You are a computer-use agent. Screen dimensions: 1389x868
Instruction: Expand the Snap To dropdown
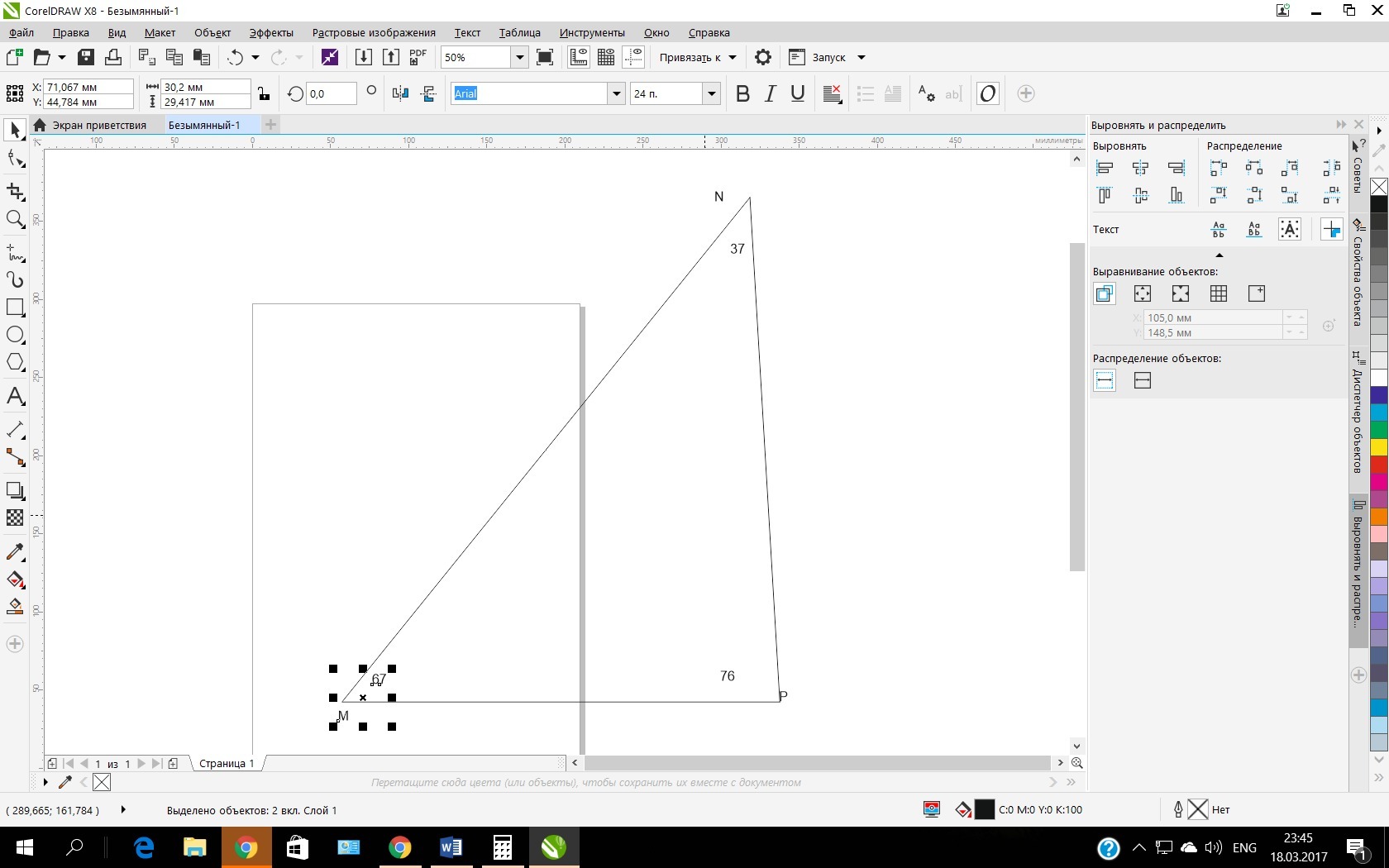click(733, 58)
